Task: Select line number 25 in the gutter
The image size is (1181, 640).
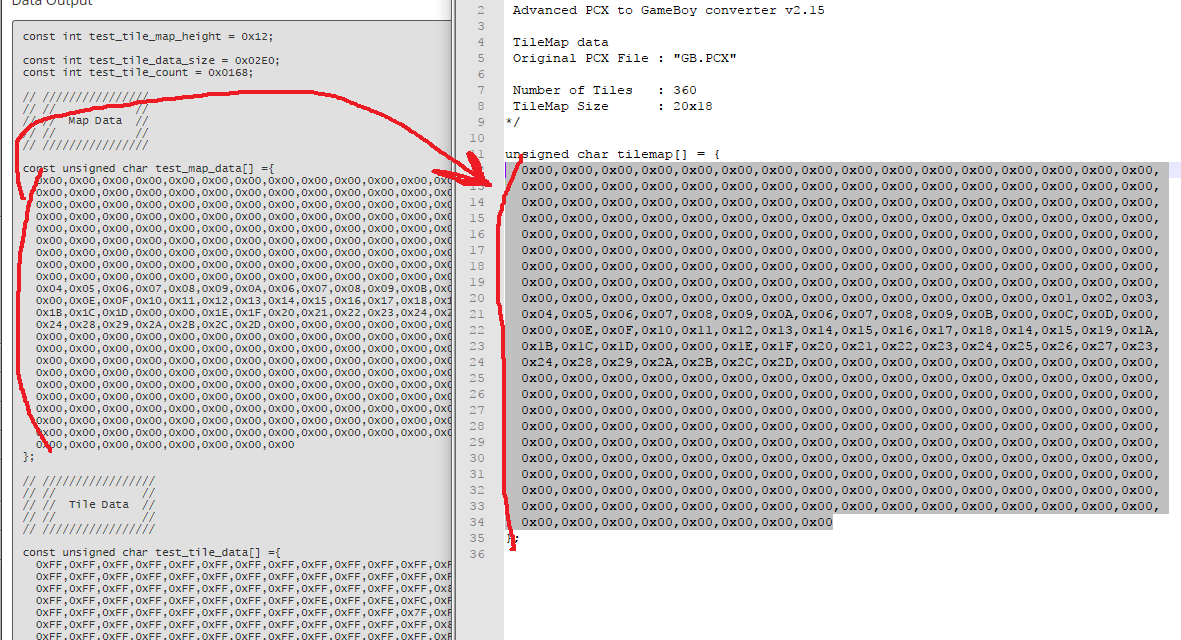Action: pos(477,378)
